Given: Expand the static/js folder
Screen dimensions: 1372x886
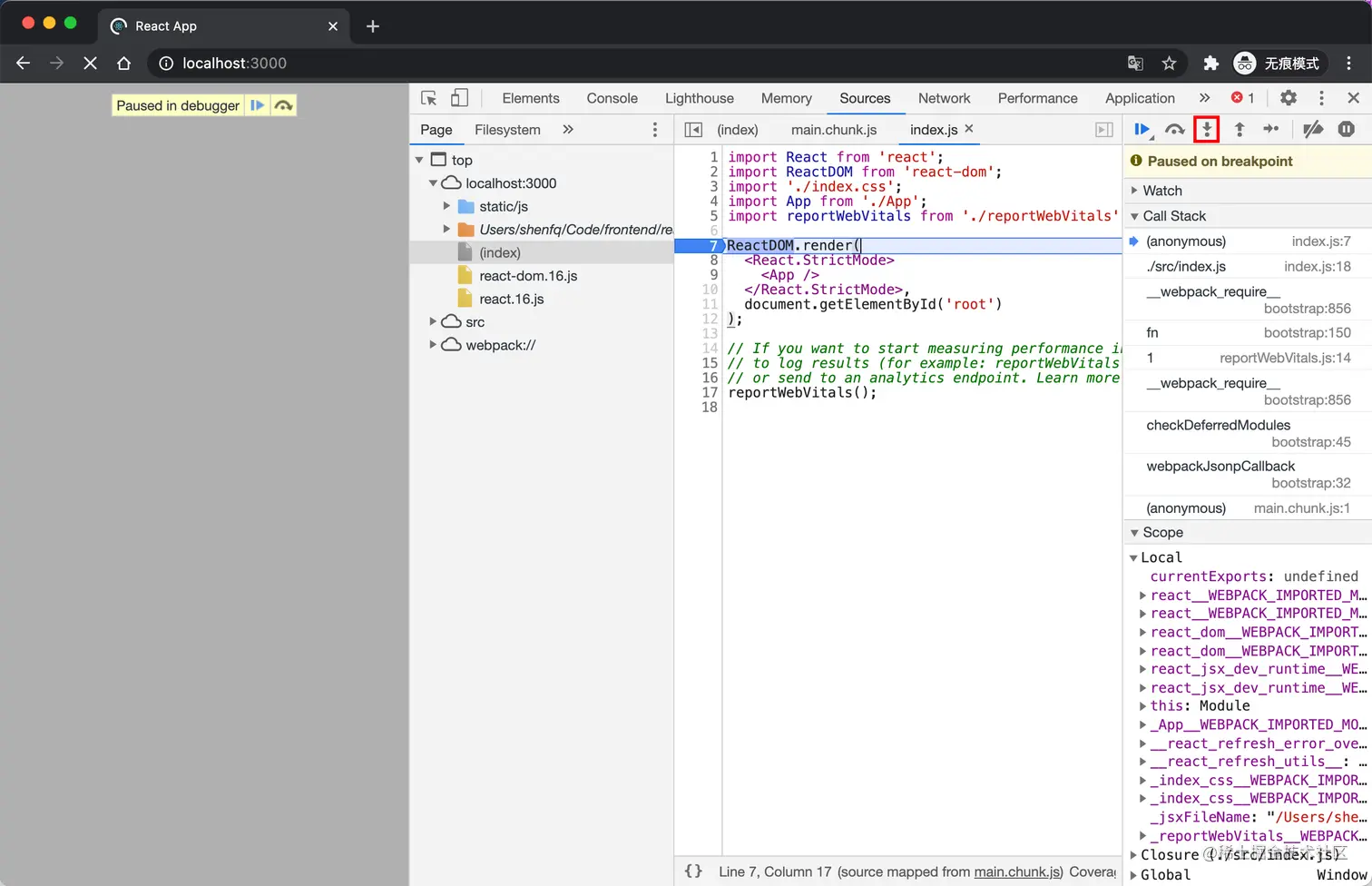Looking at the screenshot, I should point(446,206).
